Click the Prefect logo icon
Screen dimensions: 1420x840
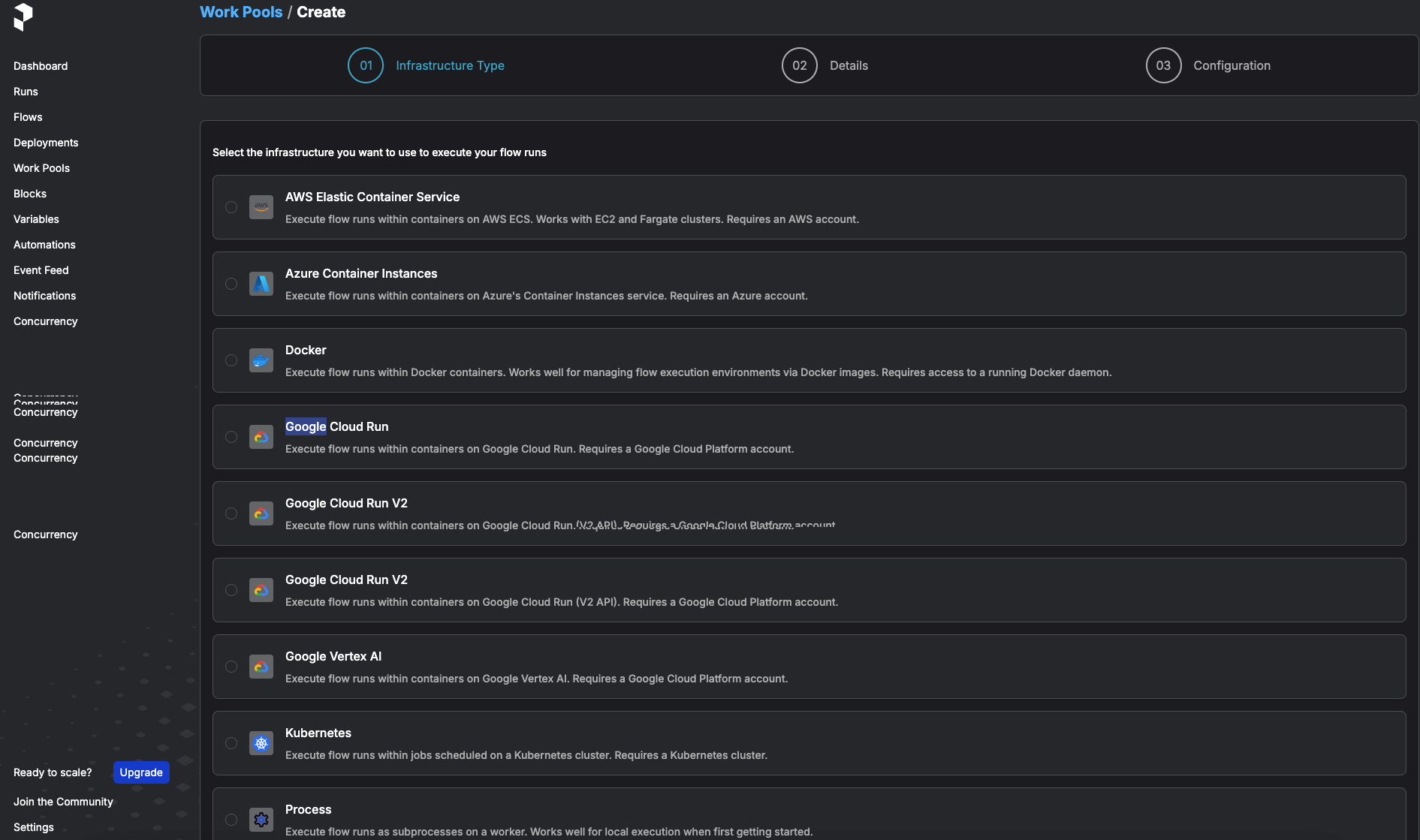coord(23,17)
